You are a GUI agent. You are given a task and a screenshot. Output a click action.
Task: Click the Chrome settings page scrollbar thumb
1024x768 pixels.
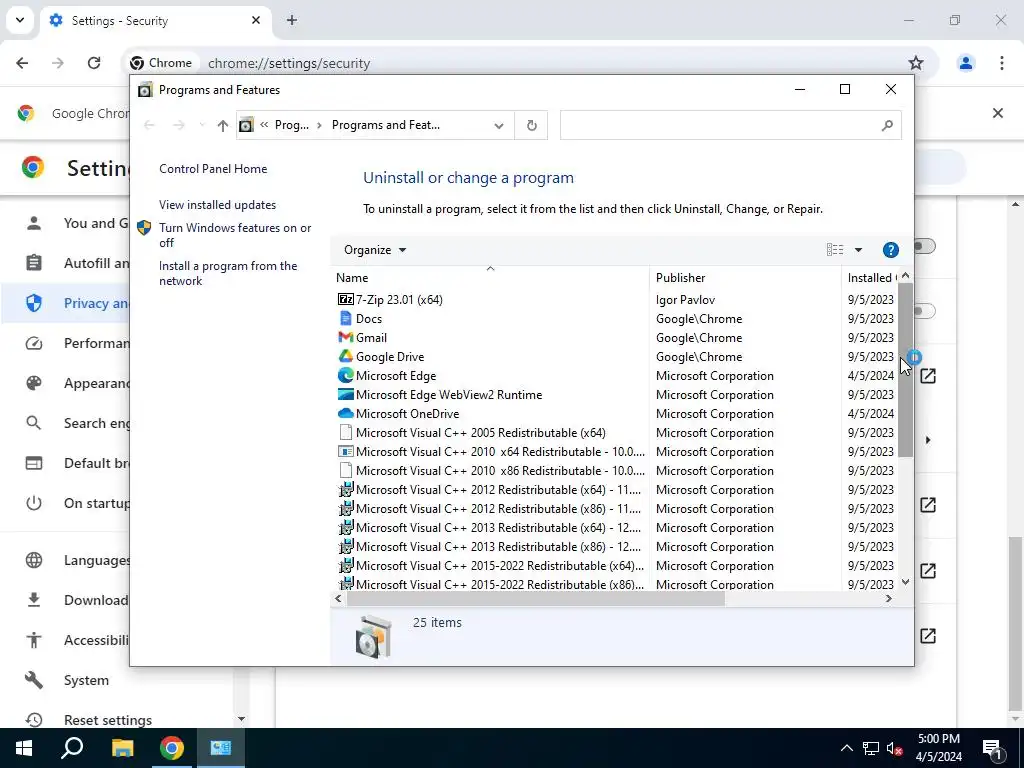tap(1015, 623)
